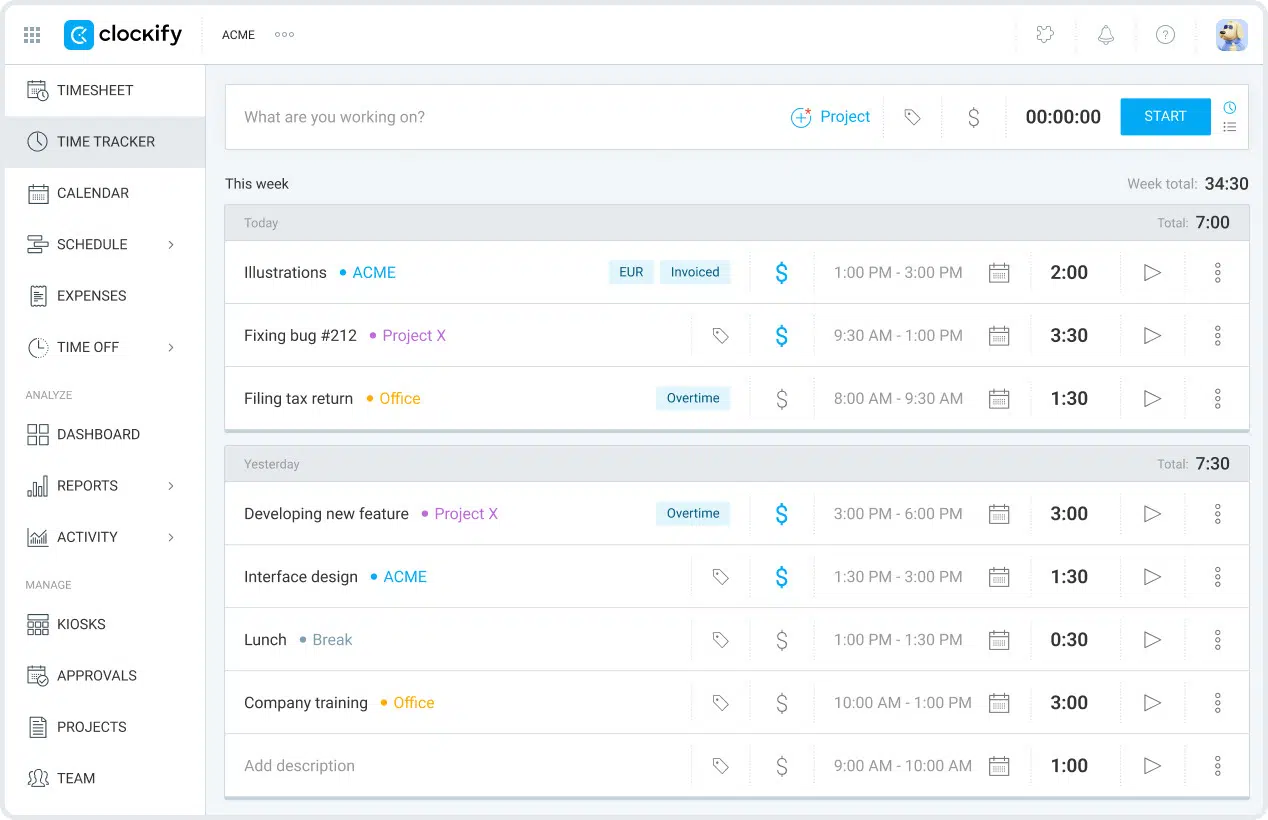Toggle billable status on the Filing tax return entry

click(x=781, y=398)
